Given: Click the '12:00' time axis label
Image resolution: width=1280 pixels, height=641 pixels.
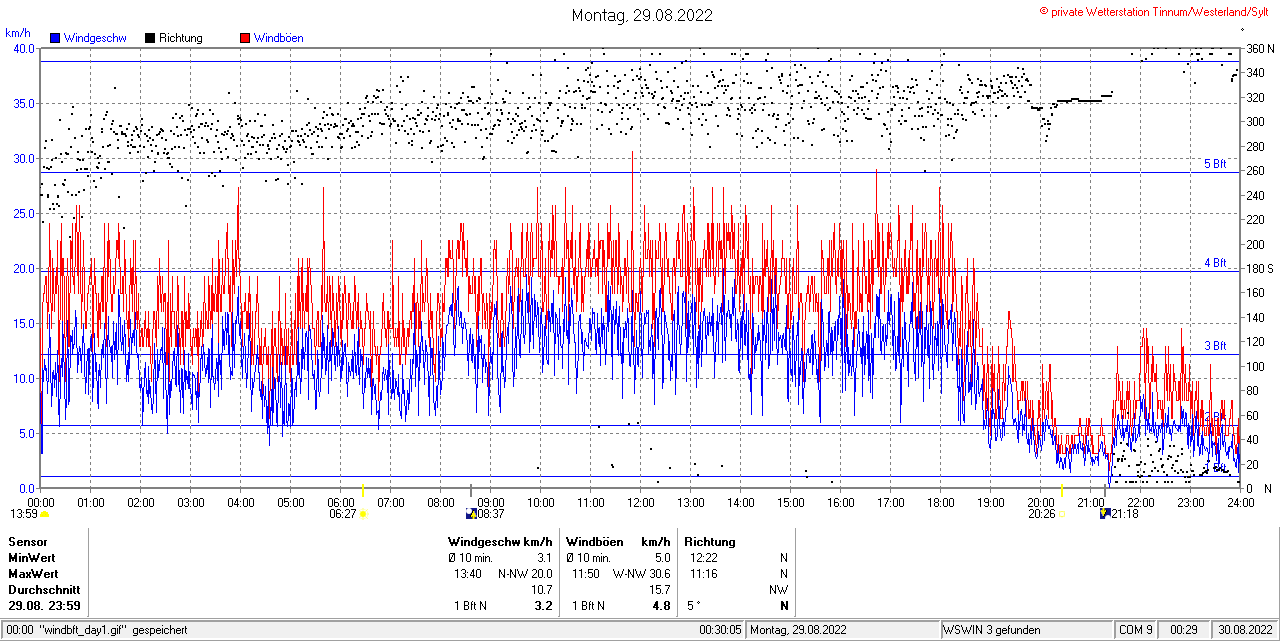Looking at the screenshot, I should pos(640,502).
